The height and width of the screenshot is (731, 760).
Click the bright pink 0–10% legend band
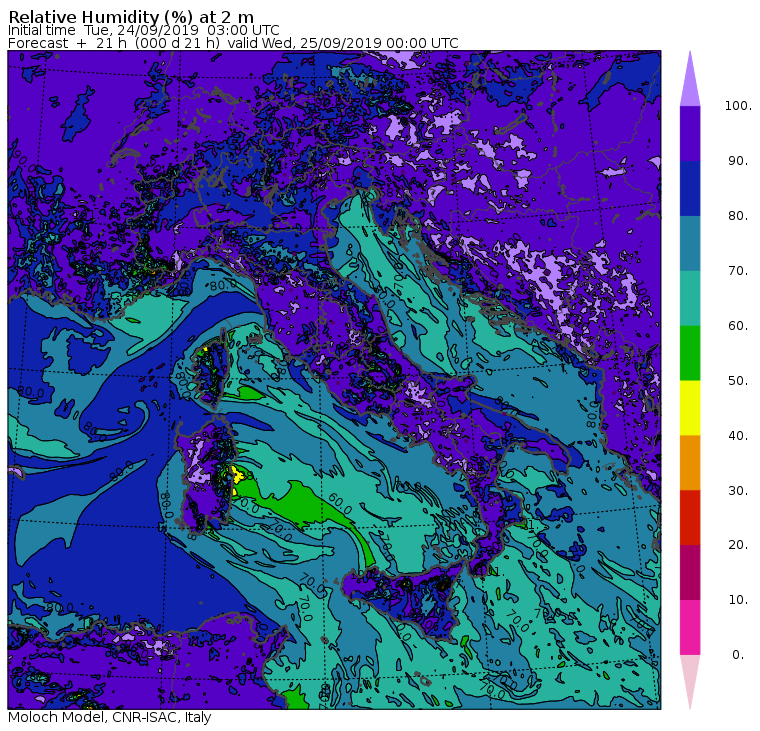690,627
